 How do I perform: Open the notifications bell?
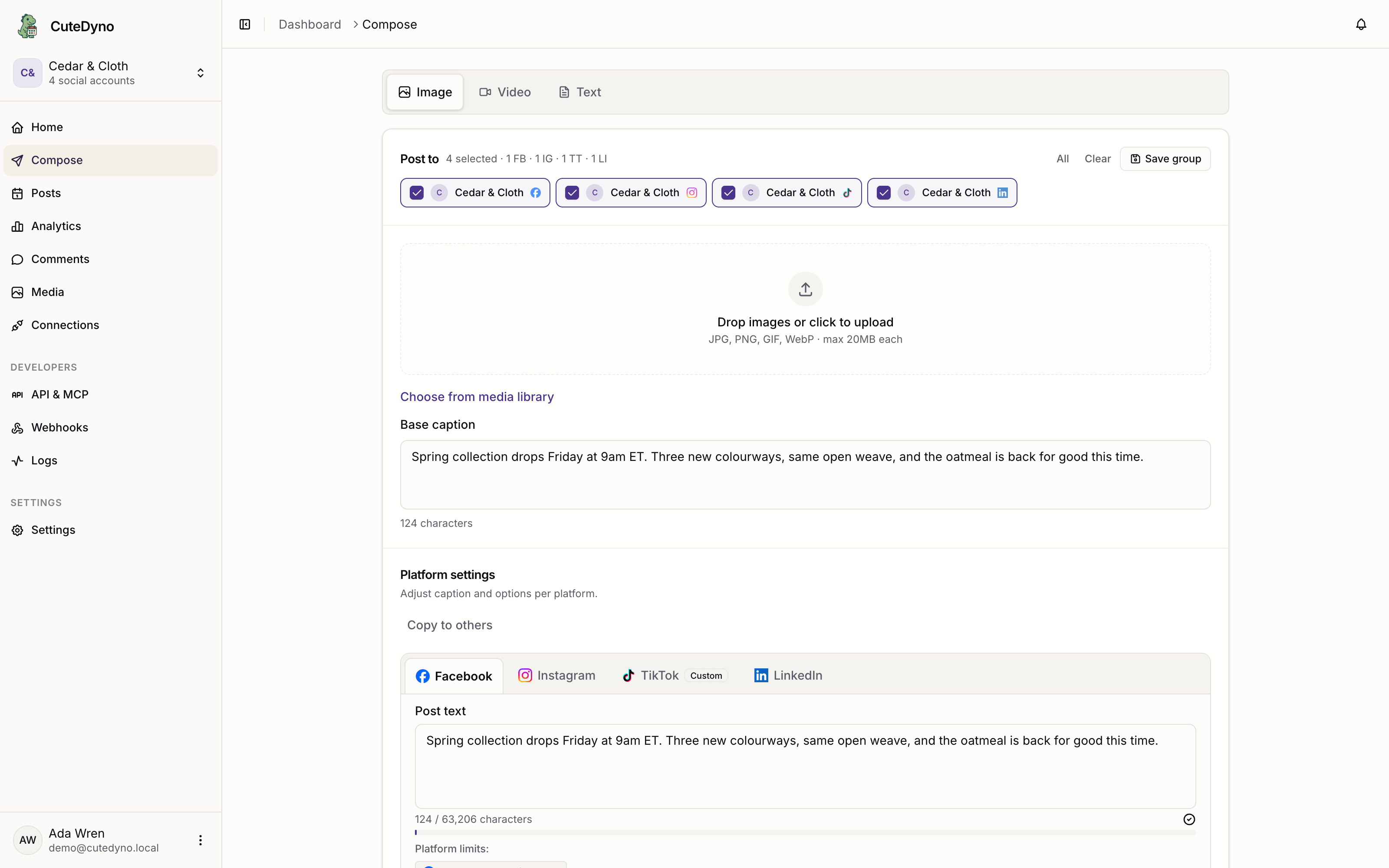coord(1361,24)
